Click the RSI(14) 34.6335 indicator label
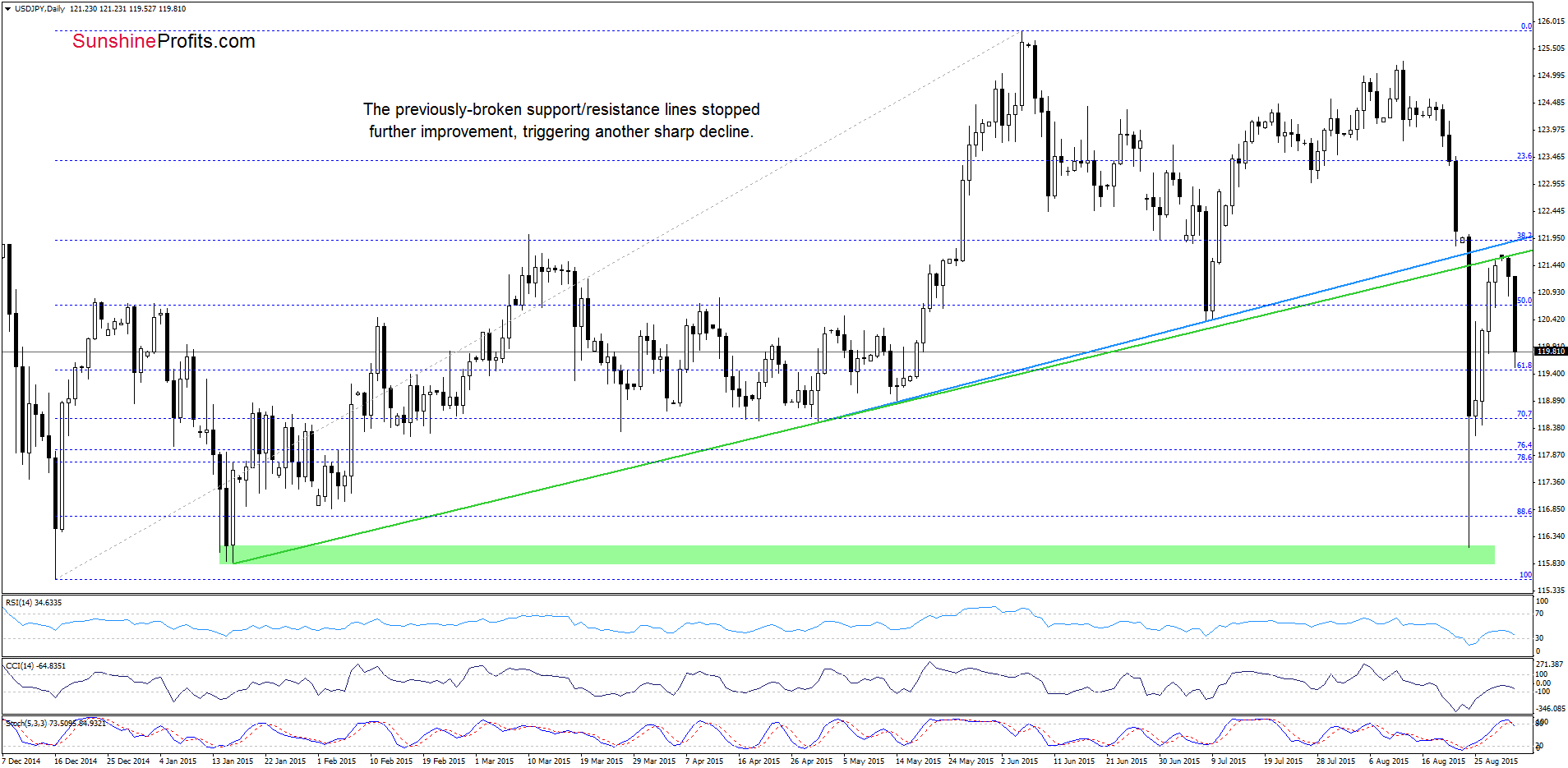 point(34,602)
